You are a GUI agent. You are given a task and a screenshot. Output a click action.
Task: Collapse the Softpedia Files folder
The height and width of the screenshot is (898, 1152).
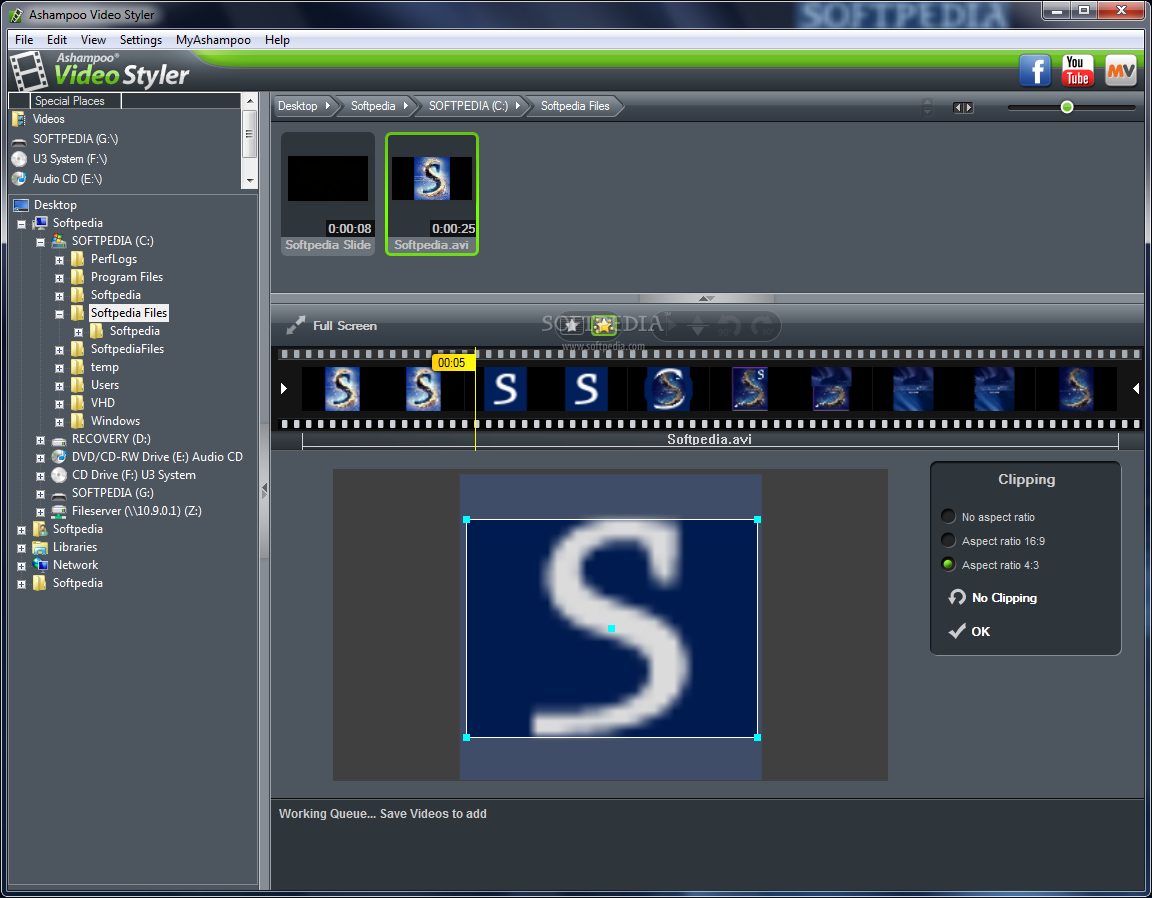tap(60, 314)
